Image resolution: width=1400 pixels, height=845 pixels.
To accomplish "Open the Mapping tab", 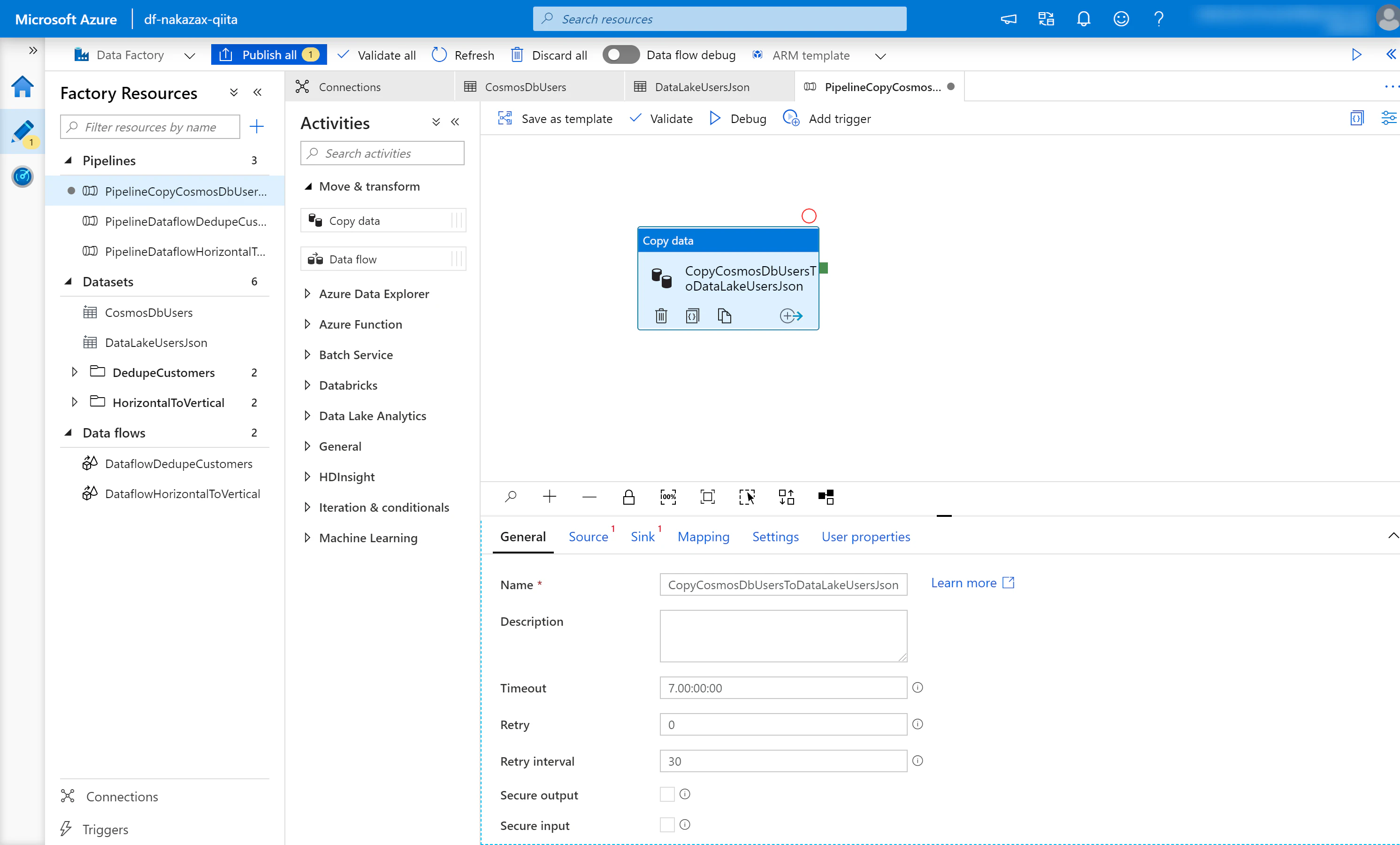I will [x=704, y=537].
